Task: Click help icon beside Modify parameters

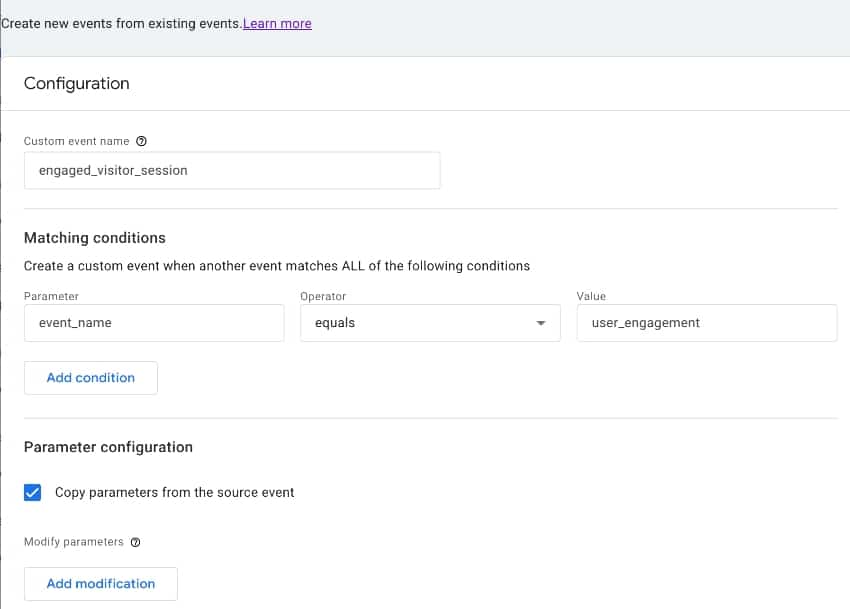Action: coord(136,542)
